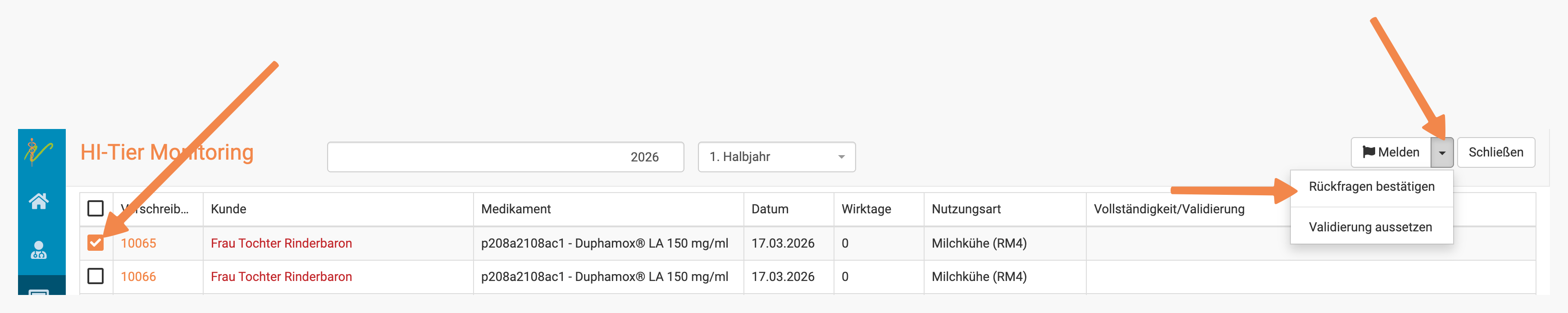Open prescription link 10066
This screenshot has height=313, width=1568.
pos(138,277)
